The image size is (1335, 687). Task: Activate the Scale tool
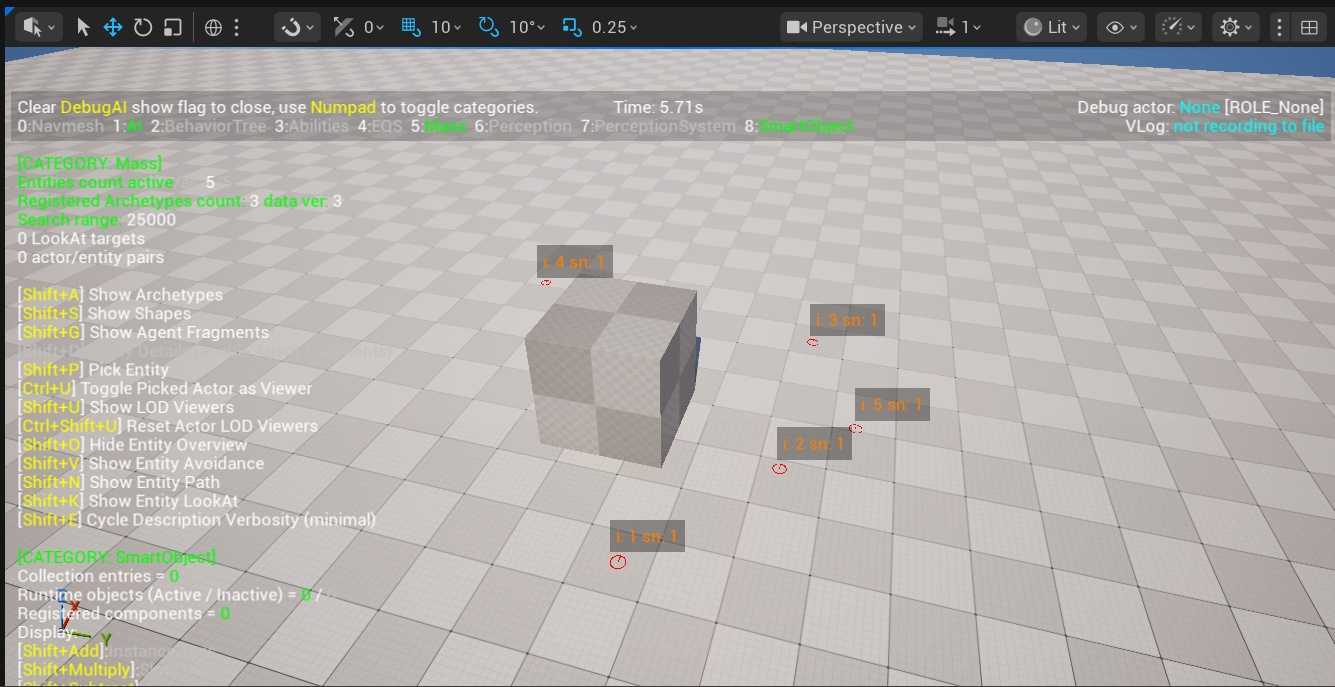point(173,27)
